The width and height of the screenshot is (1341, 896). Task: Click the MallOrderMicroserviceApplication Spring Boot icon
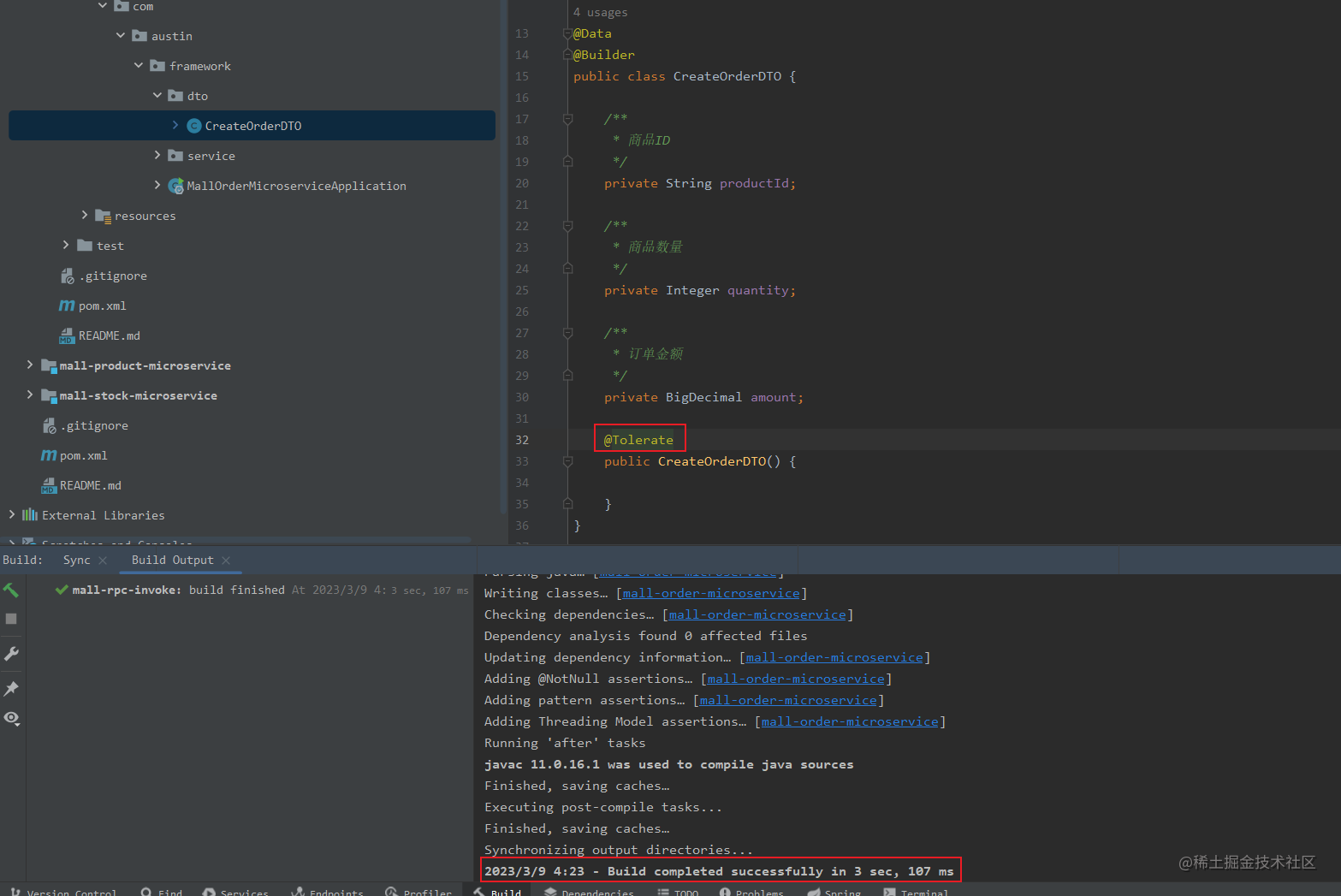tap(176, 186)
